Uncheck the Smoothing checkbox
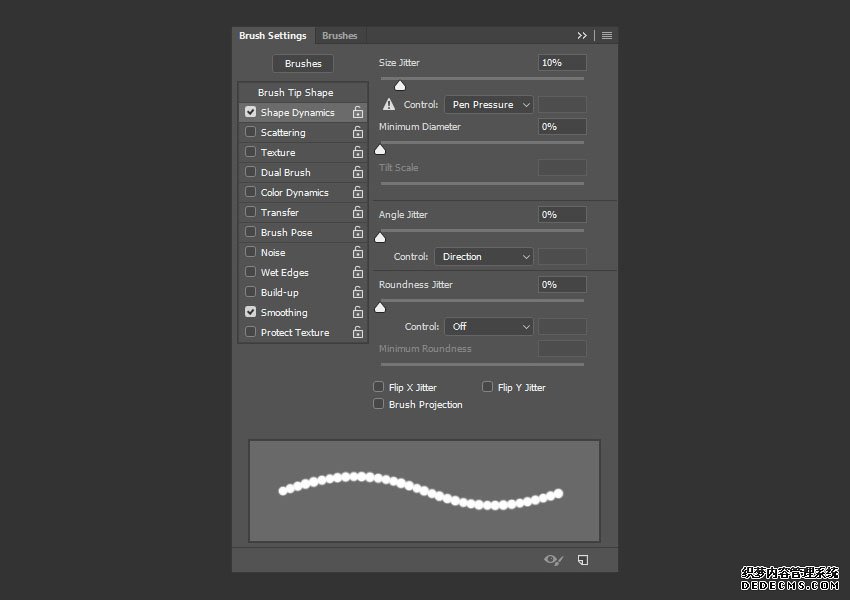Image resolution: width=850 pixels, height=600 pixels. [x=250, y=312]
